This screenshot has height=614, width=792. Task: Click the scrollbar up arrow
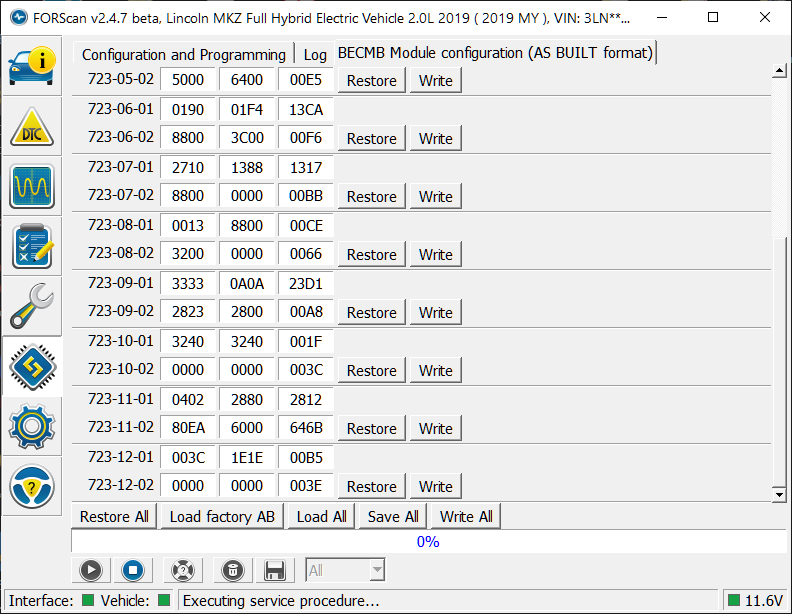click(x=779, y=71)
